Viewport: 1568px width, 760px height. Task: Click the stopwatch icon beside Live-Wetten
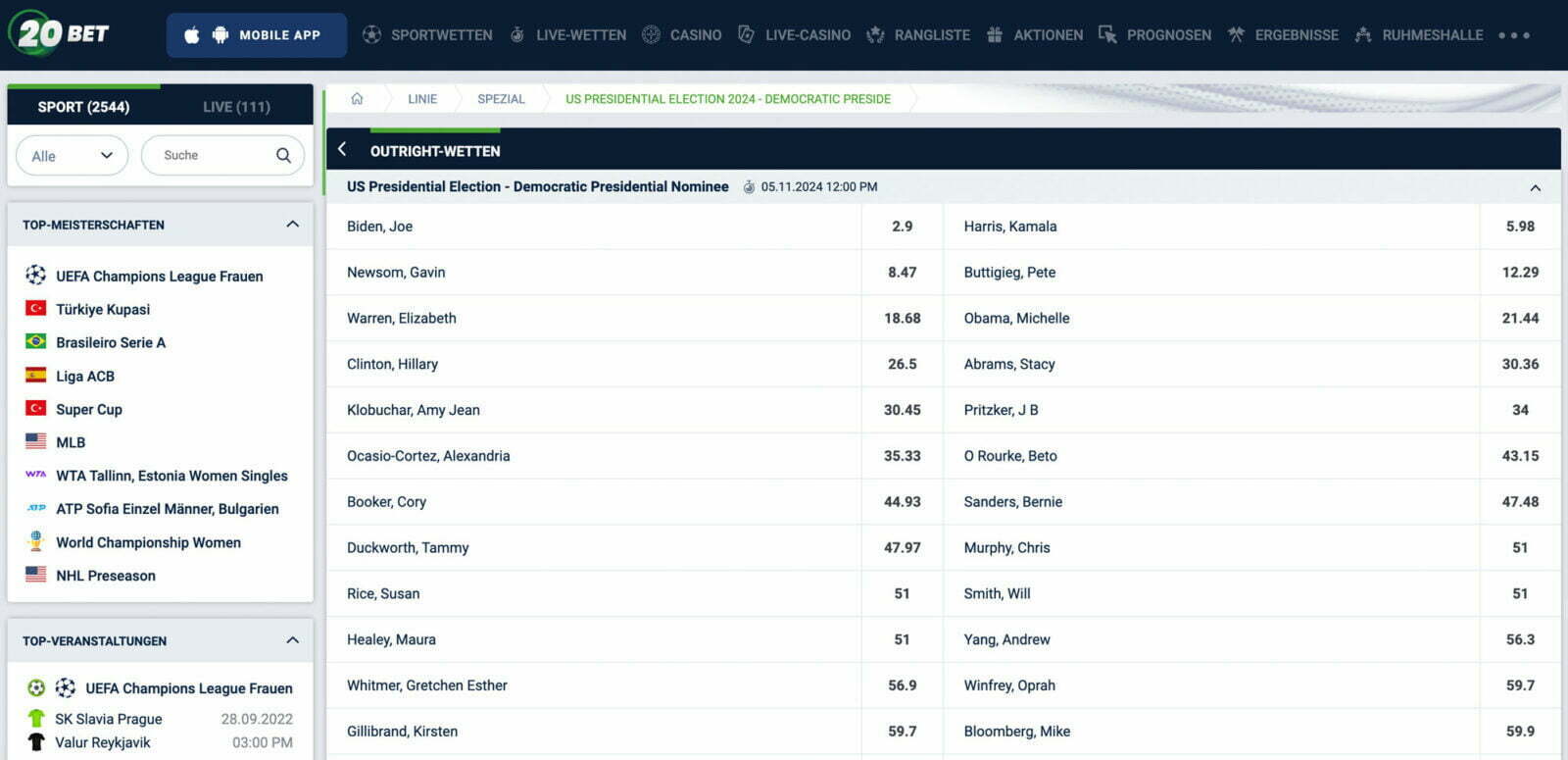pos(516,34)
